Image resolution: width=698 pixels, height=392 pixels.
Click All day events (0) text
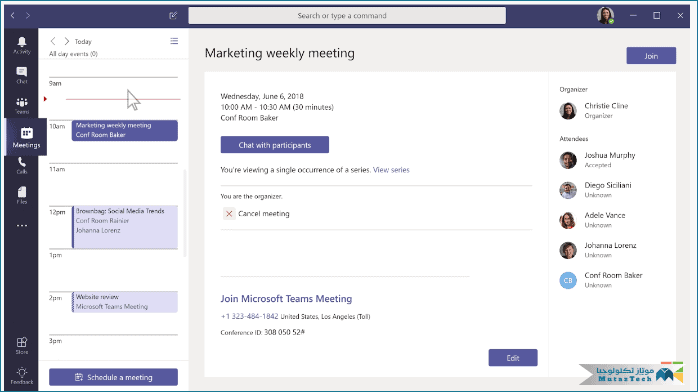point(73,54)
